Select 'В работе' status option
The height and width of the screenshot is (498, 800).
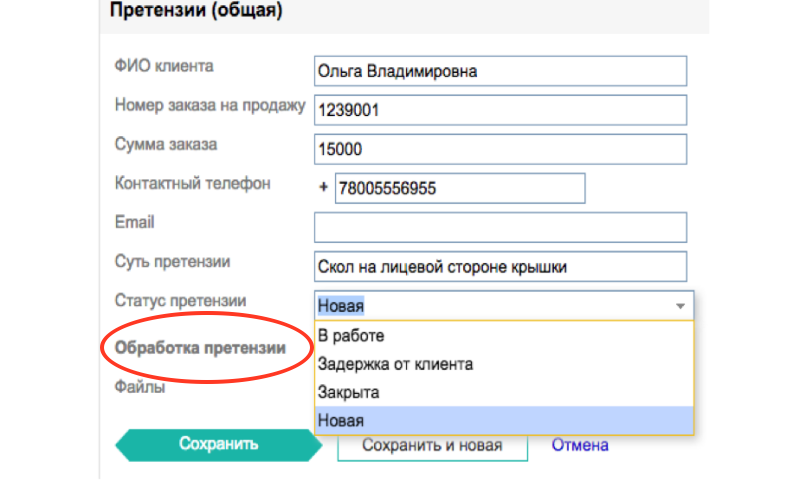coord(504,336)
